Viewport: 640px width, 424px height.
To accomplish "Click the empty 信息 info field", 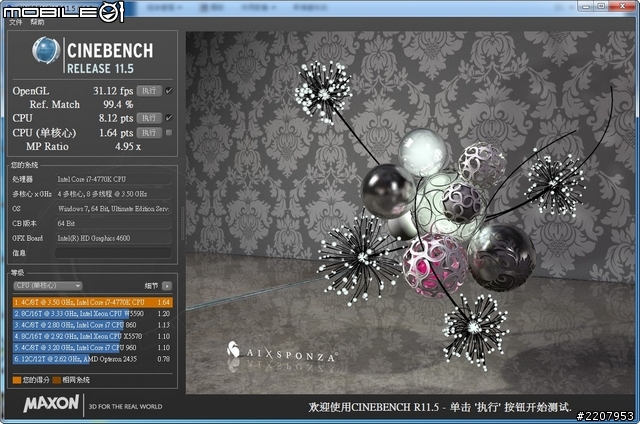I will [113, 253].
